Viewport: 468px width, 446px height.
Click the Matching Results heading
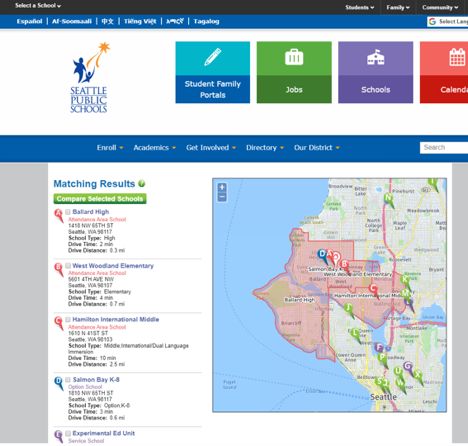pyautogui.click(x=94, y=184)
